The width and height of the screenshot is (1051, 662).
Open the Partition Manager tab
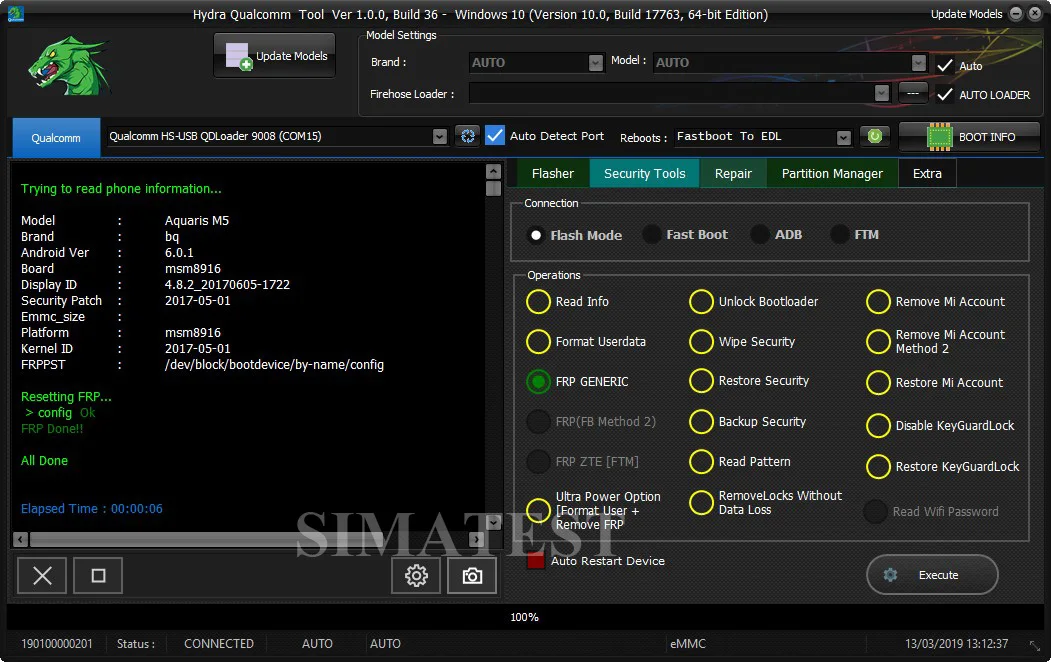[832, 174]
